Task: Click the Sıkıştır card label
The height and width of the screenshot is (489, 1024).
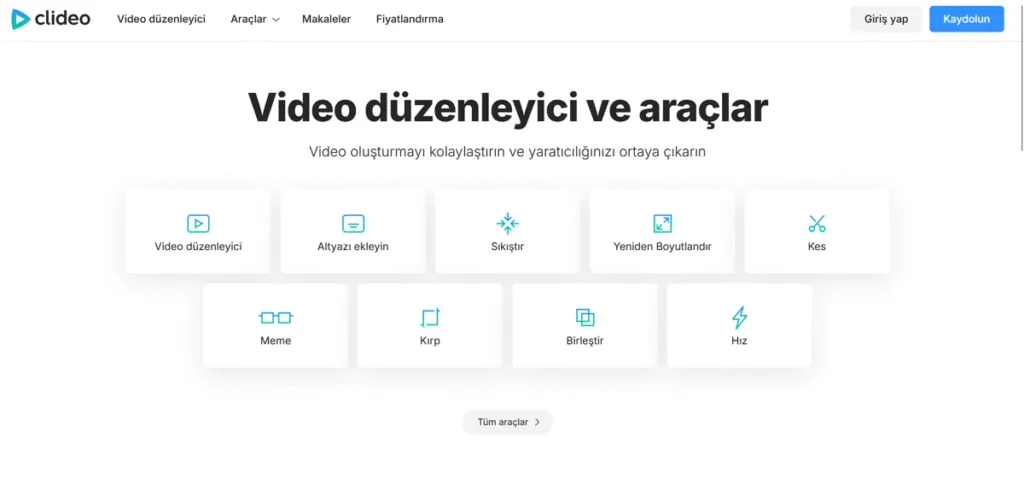Action: pos(507,247)
